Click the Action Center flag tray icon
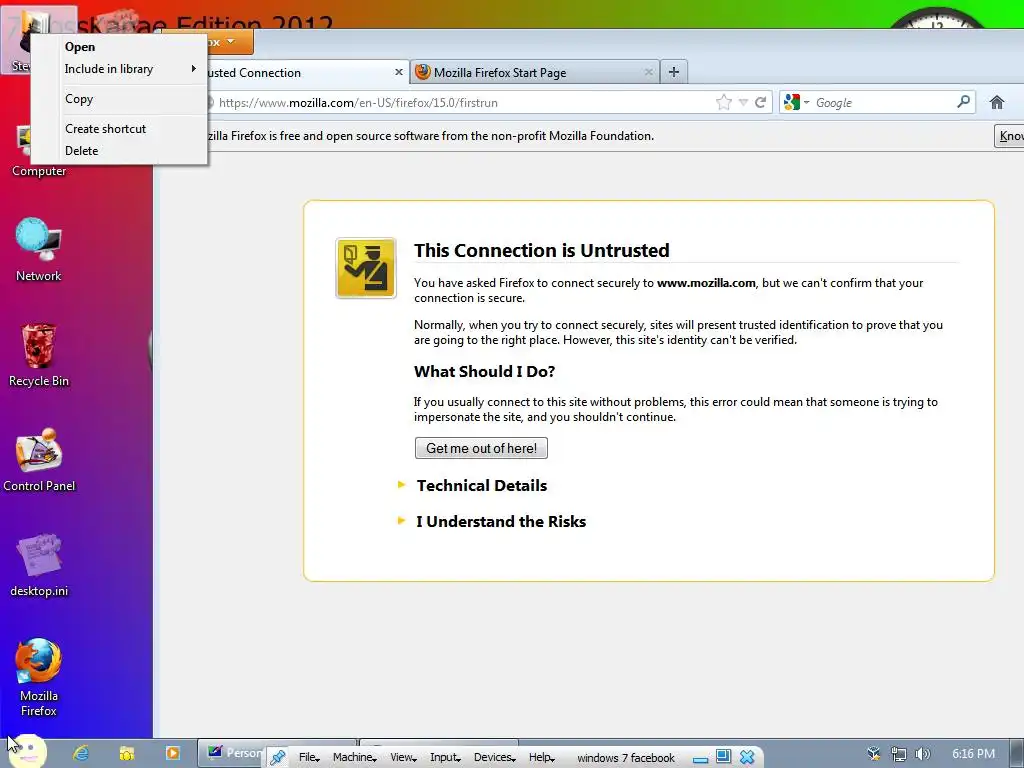The height and width of the screenshot is (768, 1024). point(874,754)
